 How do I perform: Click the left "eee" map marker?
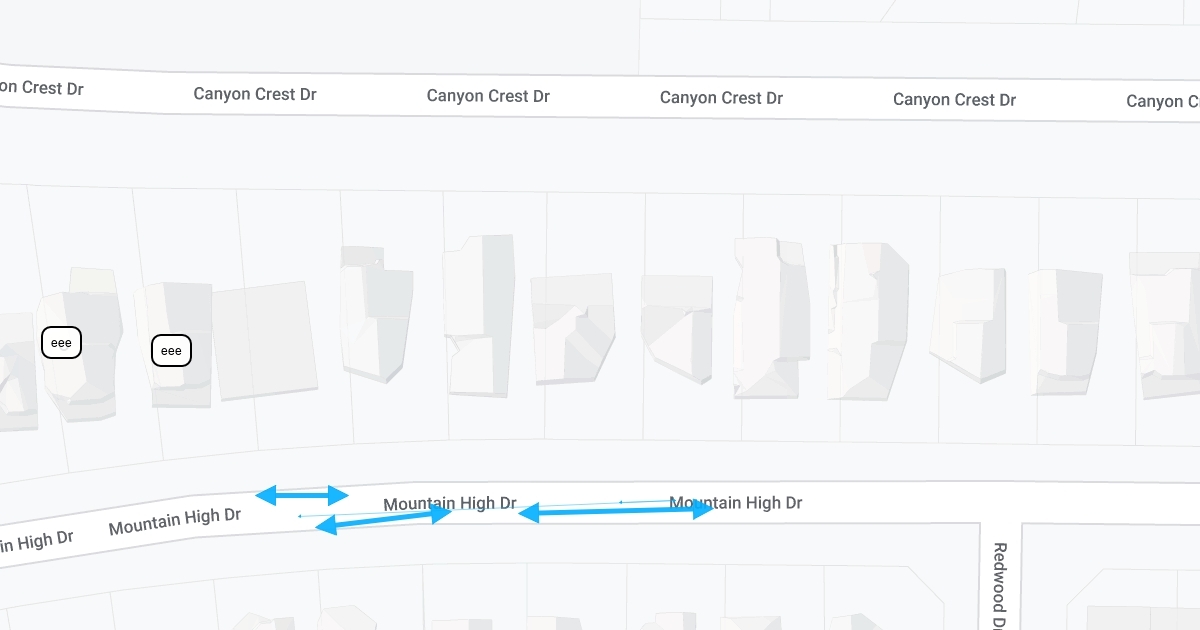pyautogui.click(x=61, y=342)
